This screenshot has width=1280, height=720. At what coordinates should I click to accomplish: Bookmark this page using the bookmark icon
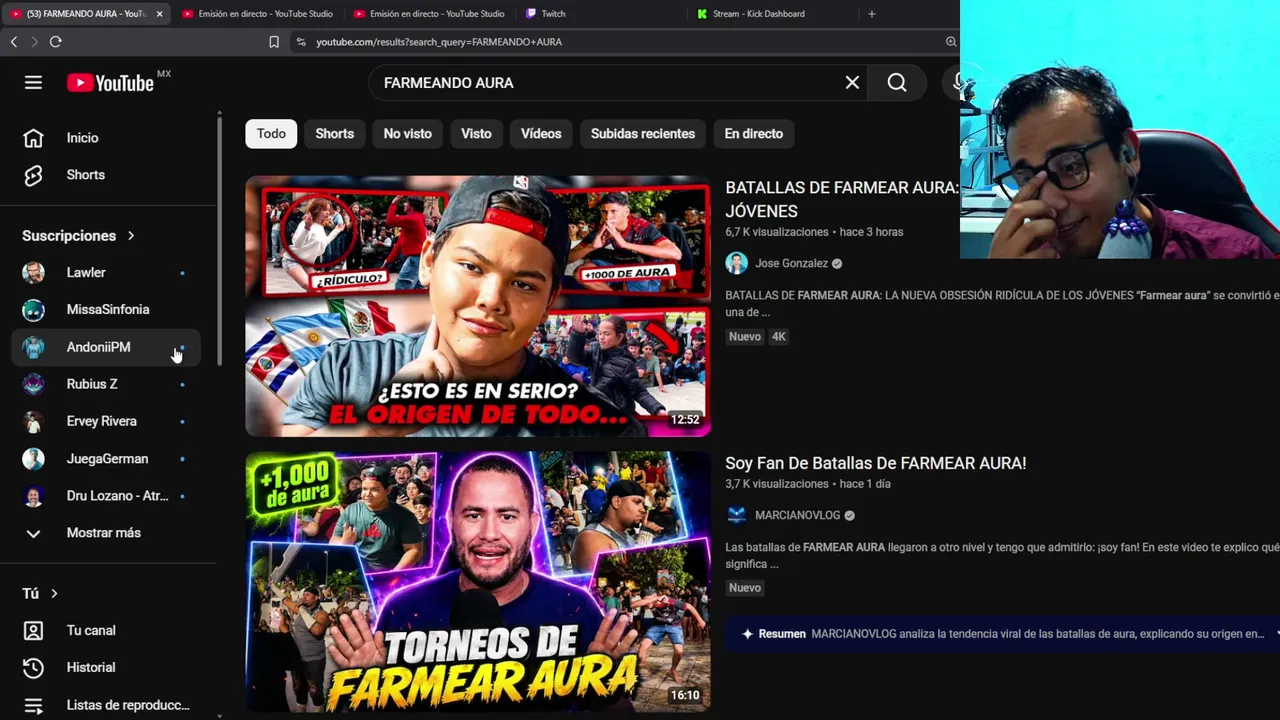[274, 42]
